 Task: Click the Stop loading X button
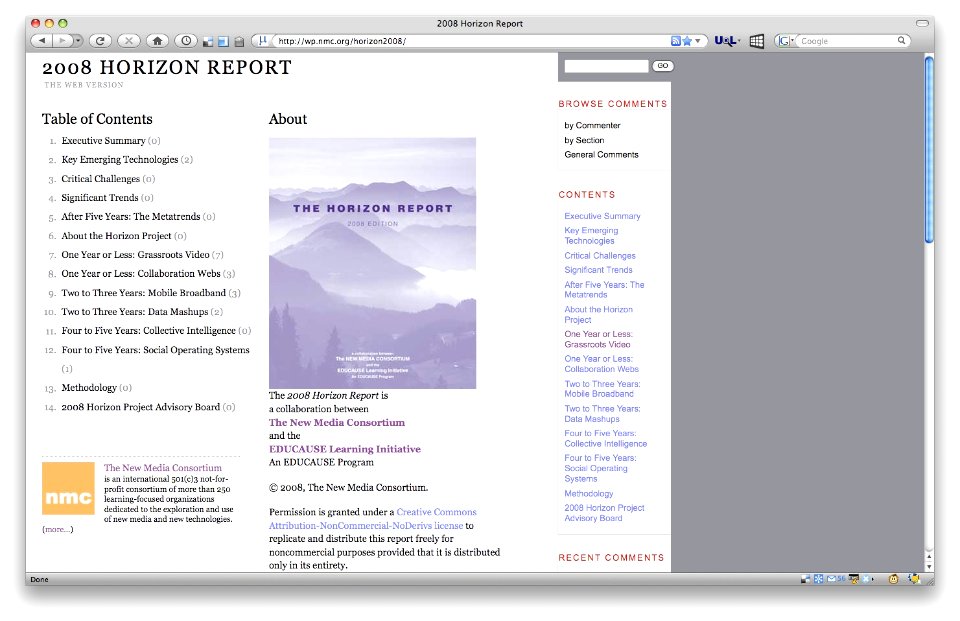click(129, 41)
